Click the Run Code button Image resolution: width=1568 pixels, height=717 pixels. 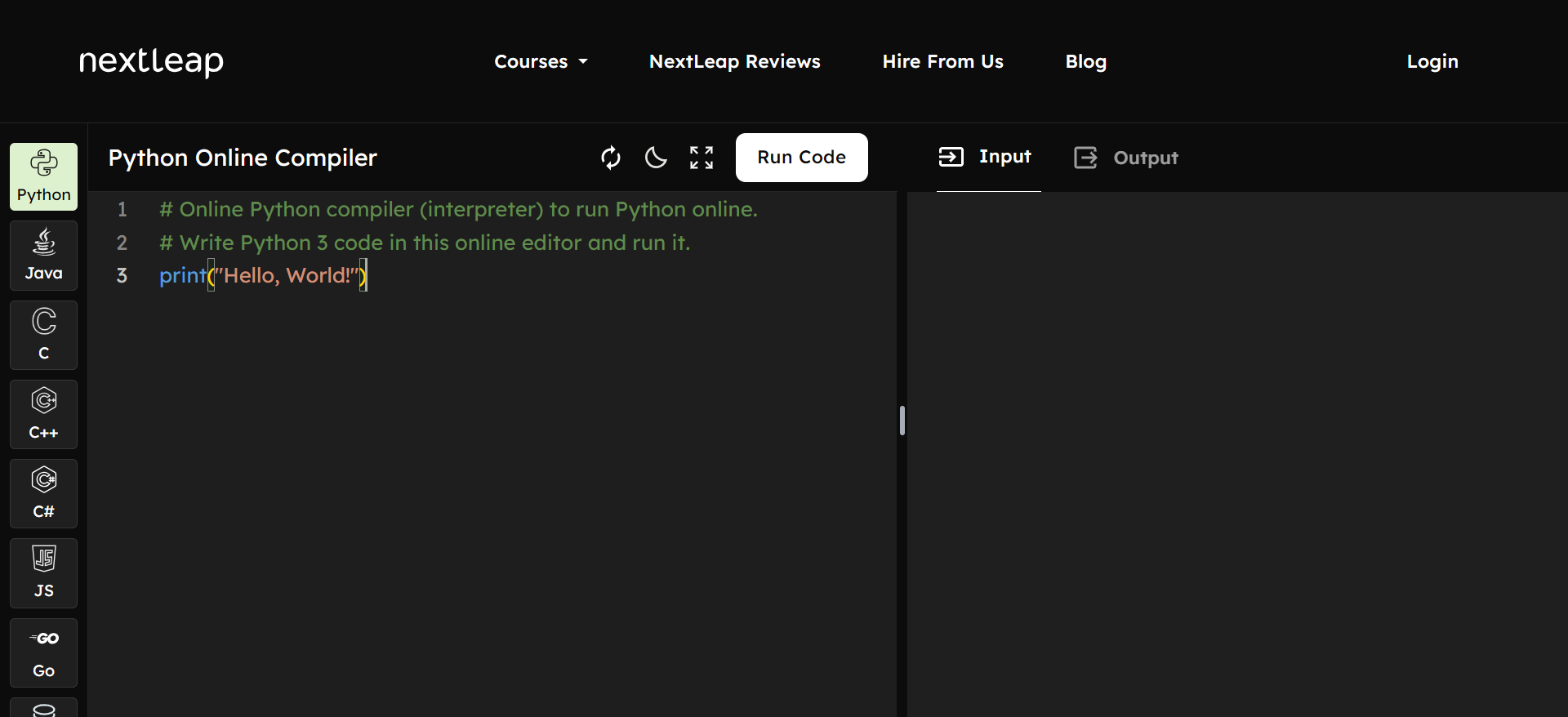(x=801, y=158)
